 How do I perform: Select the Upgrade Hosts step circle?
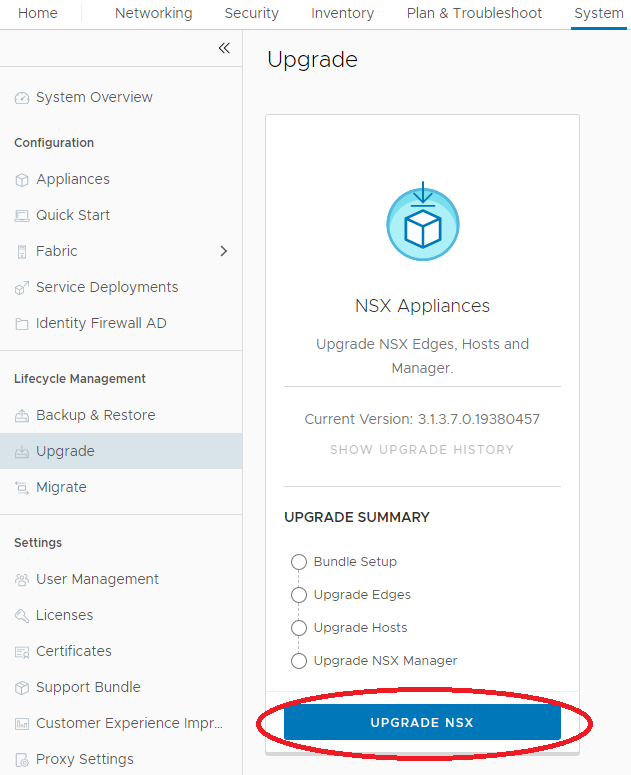tap(298, 628)
